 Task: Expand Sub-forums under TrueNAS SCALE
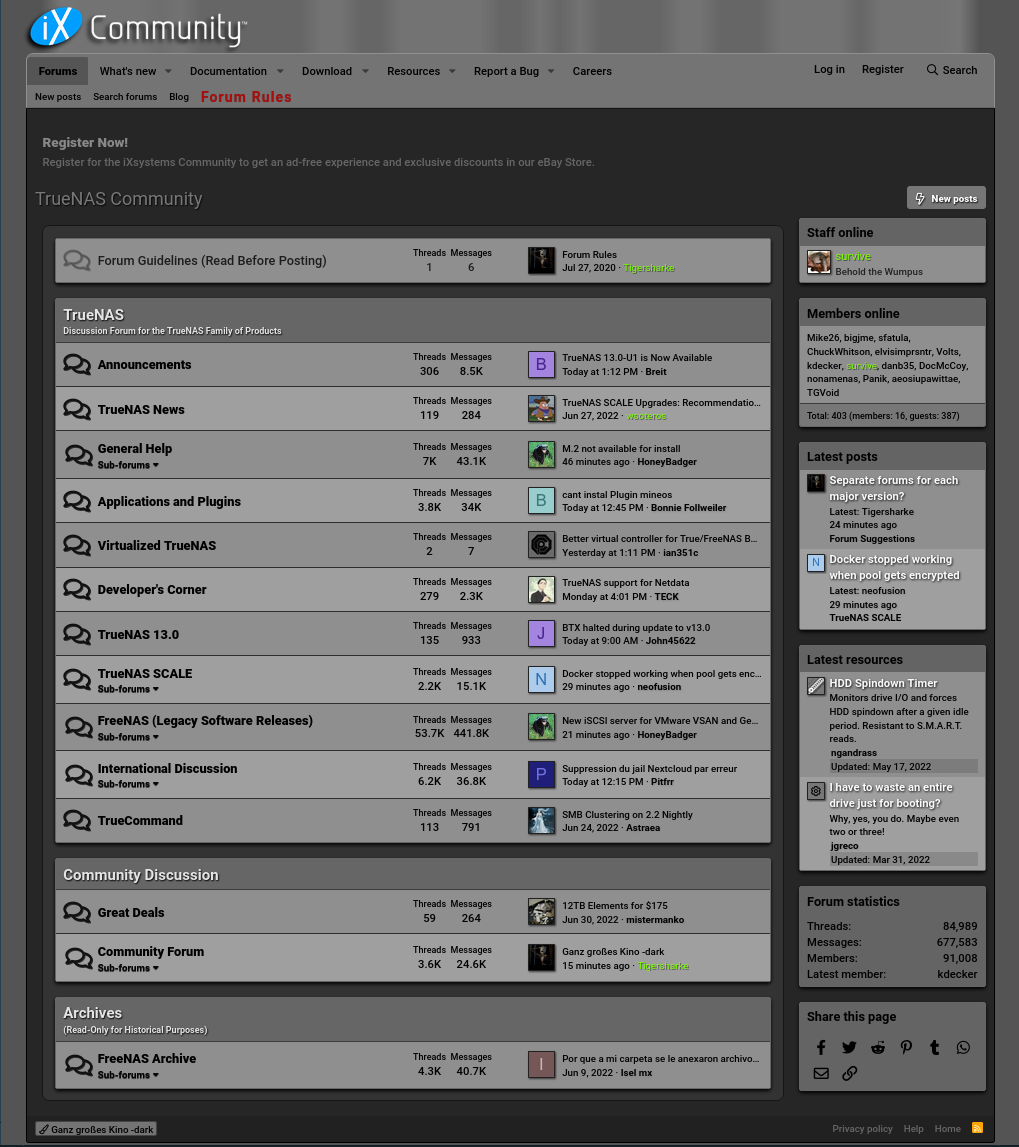click(128, 689)
